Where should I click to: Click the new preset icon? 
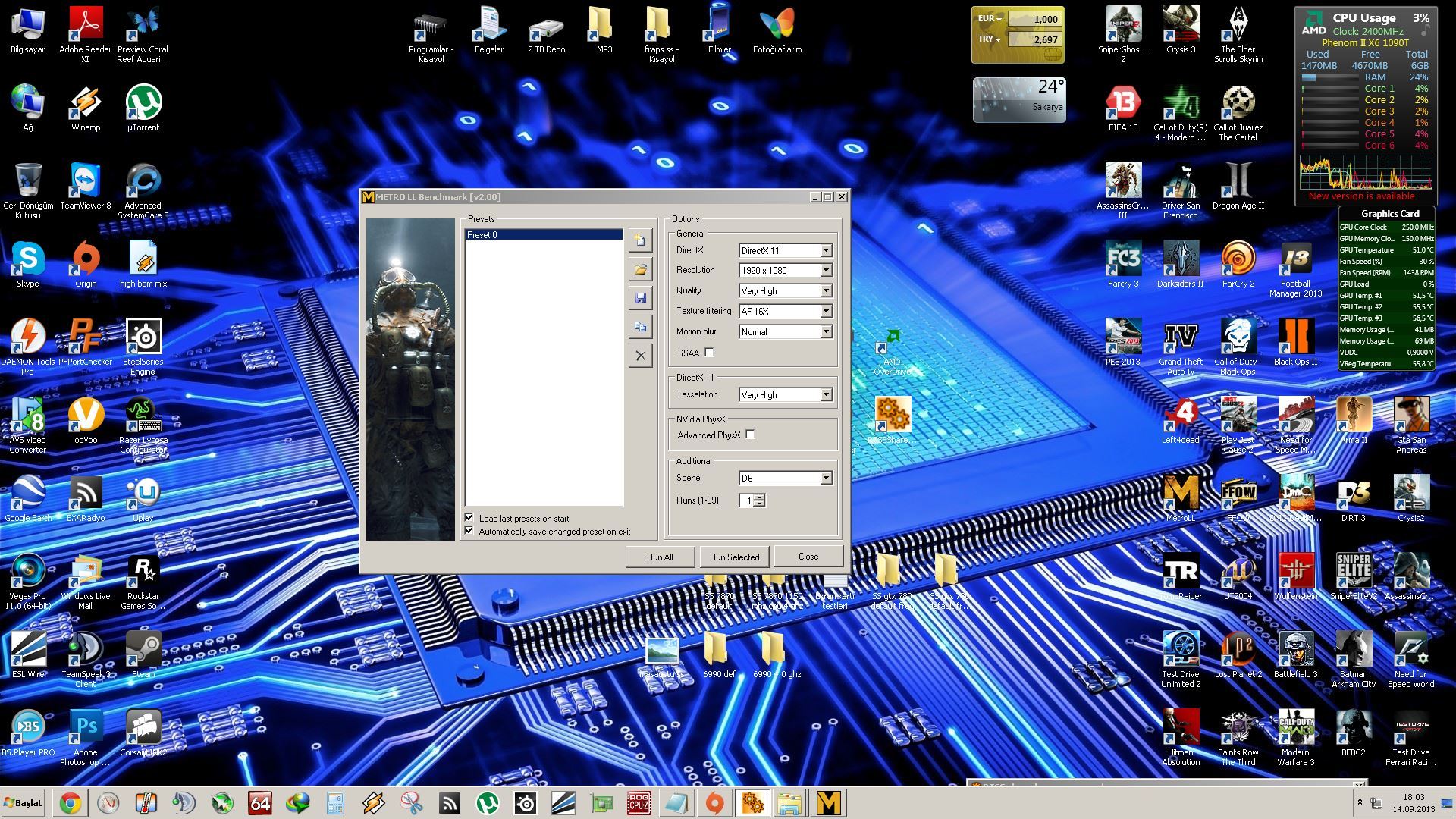(640, 240)
